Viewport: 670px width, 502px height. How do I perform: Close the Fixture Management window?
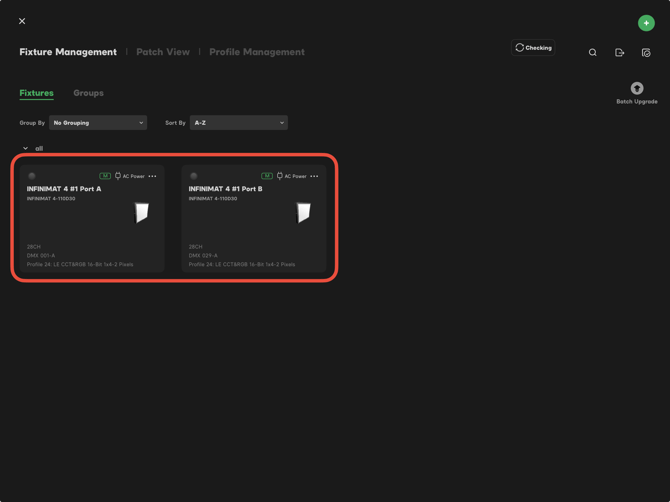pos(22,21)
